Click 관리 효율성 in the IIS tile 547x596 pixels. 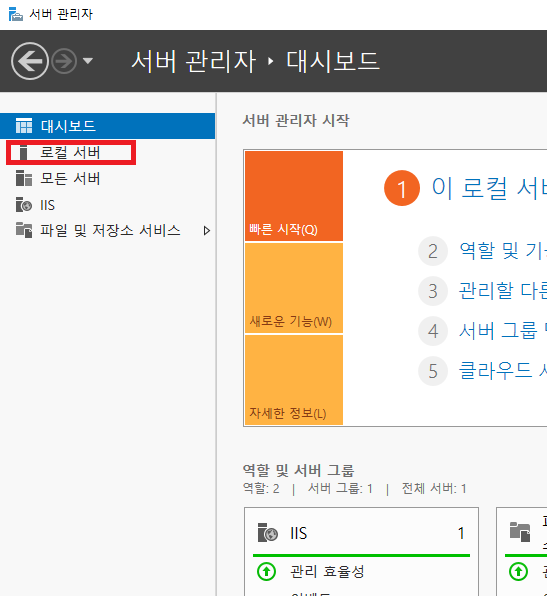pyautogui.click(x=327, y=572)
